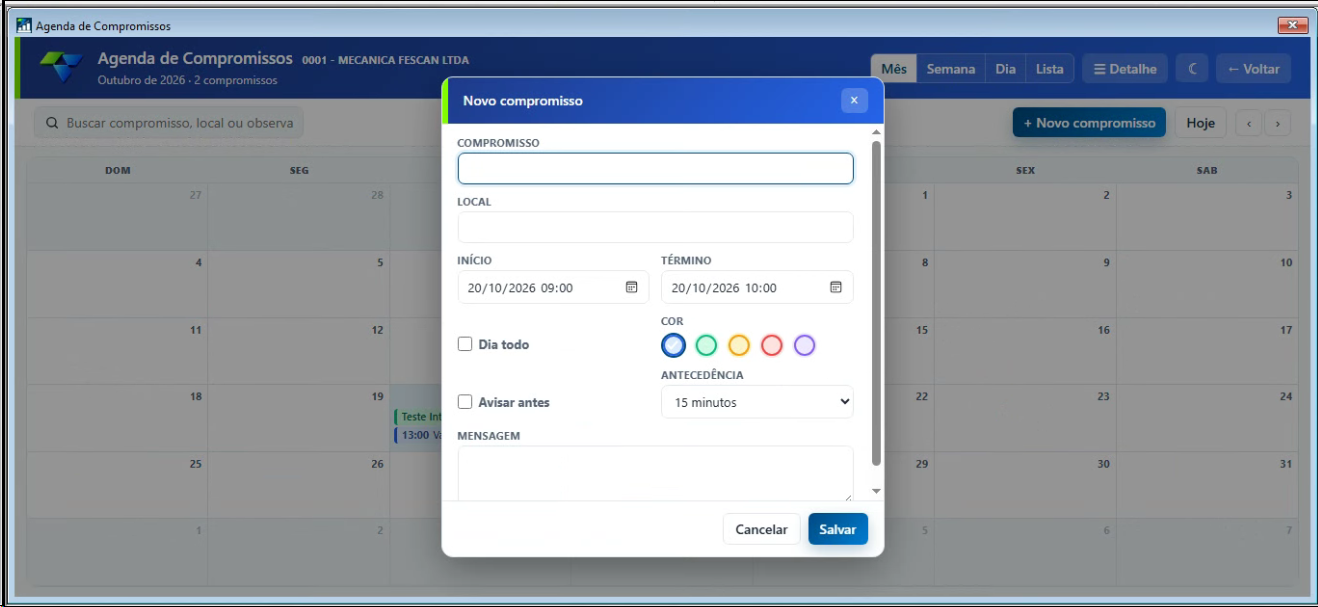The image size is (1318, 607).
Task: Open the calendar picker for Término
Action: pos(836,287)
